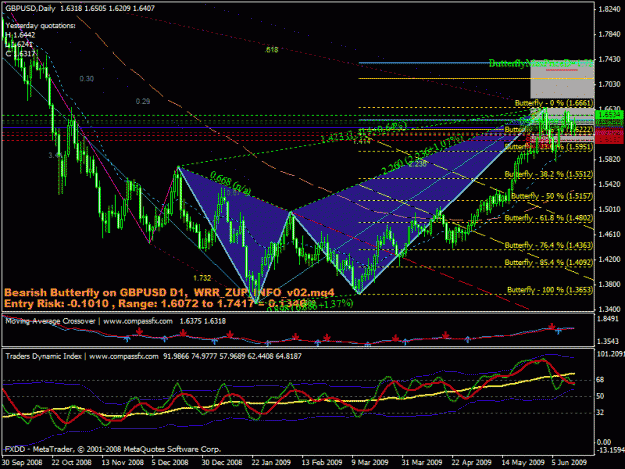Select the 1.5420 price axis value
The height and width of the screenshot is (469, 625).
point(609,184)
